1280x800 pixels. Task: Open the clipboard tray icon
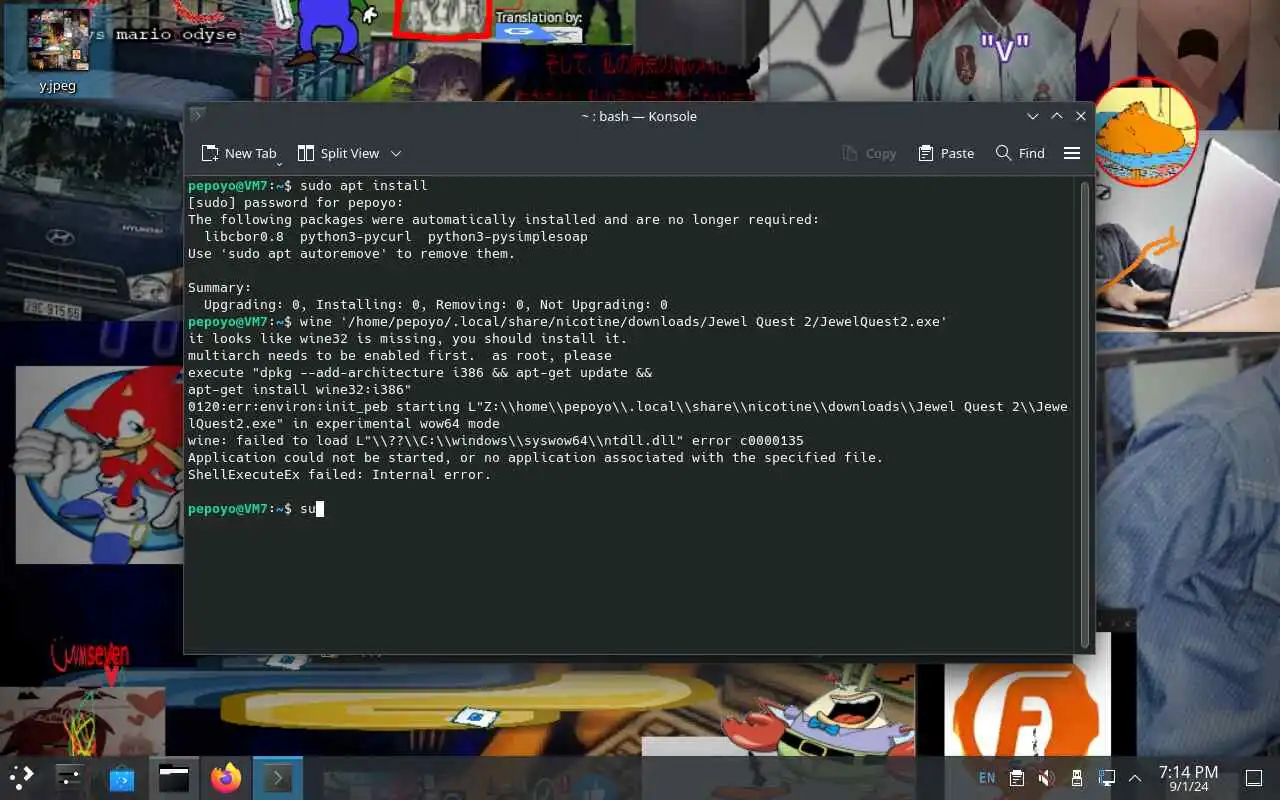pyautogui.click(x=1016, y=778)
